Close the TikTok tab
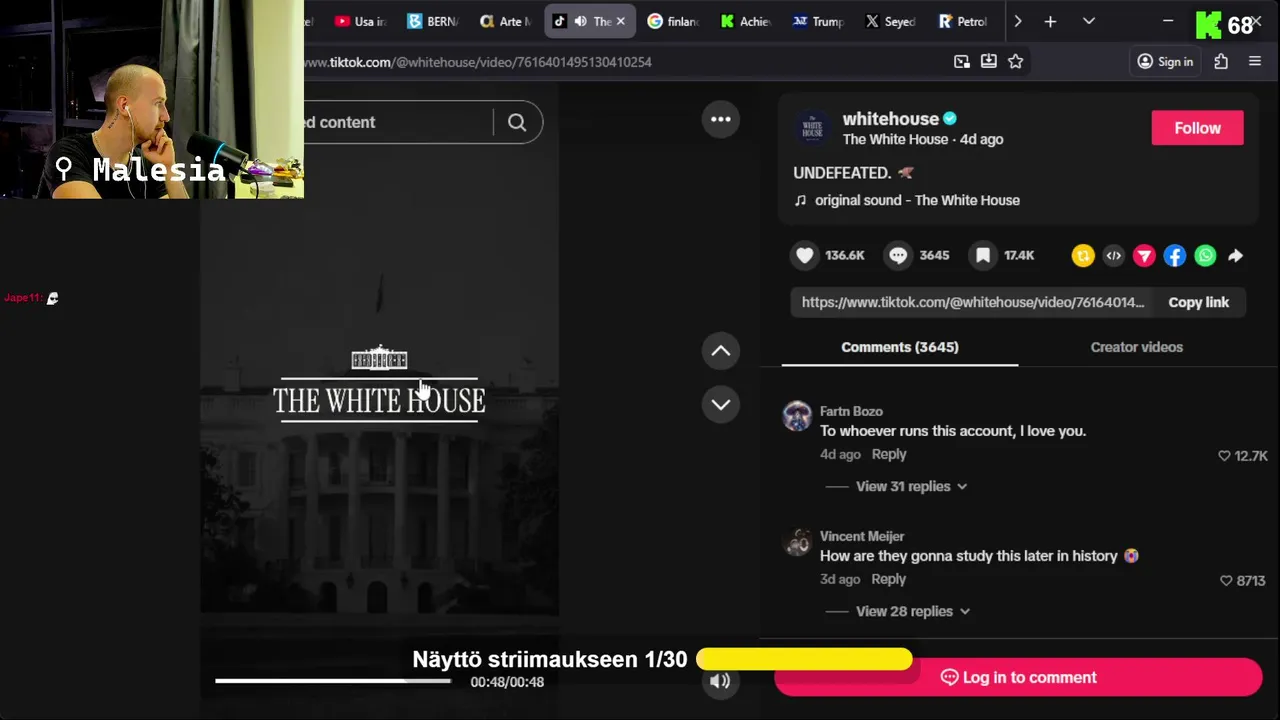This screenshot has height=720, width=1280. tap(621, 21)
